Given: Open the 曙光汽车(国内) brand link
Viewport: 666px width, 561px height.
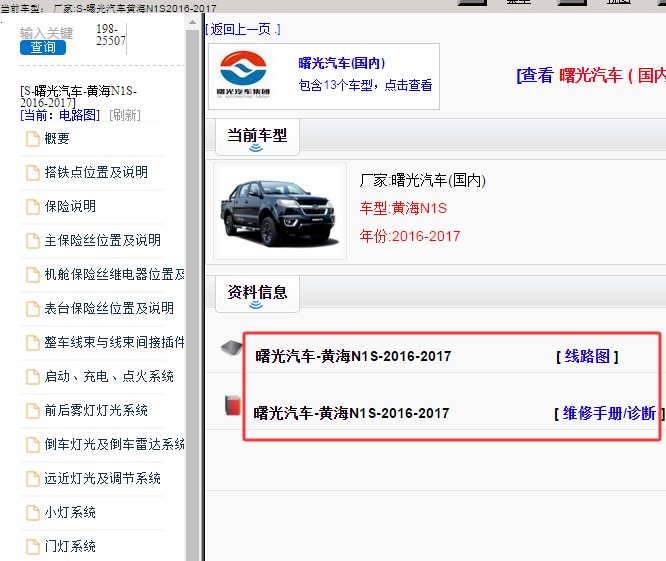Looking at the screenshot, I should point(341,63).
